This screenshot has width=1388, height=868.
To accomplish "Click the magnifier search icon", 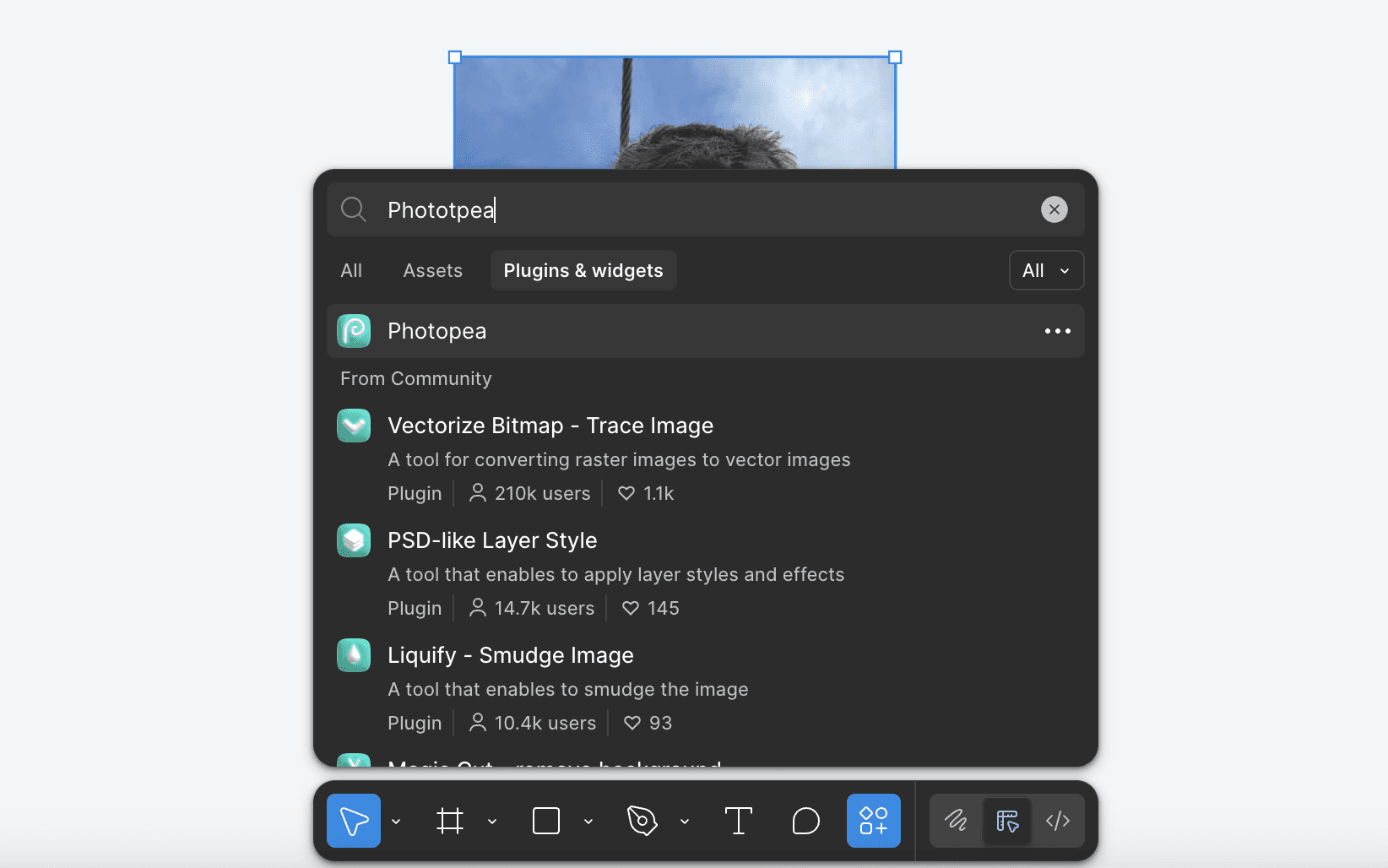I will (354, 209).
